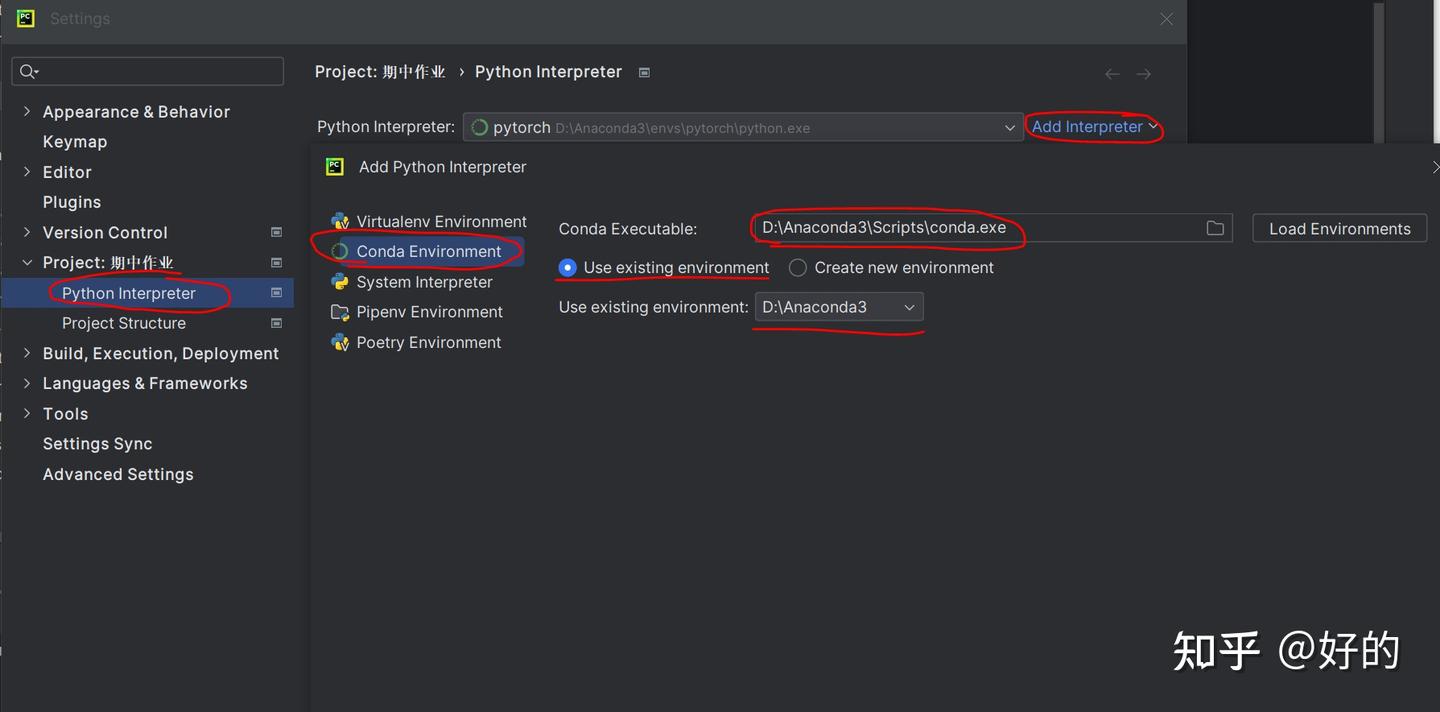Click Project: 期中作业 breadcrumb
Viewport: 1440px width, 712px height.
pyautogui.click(x=380, y=72)
